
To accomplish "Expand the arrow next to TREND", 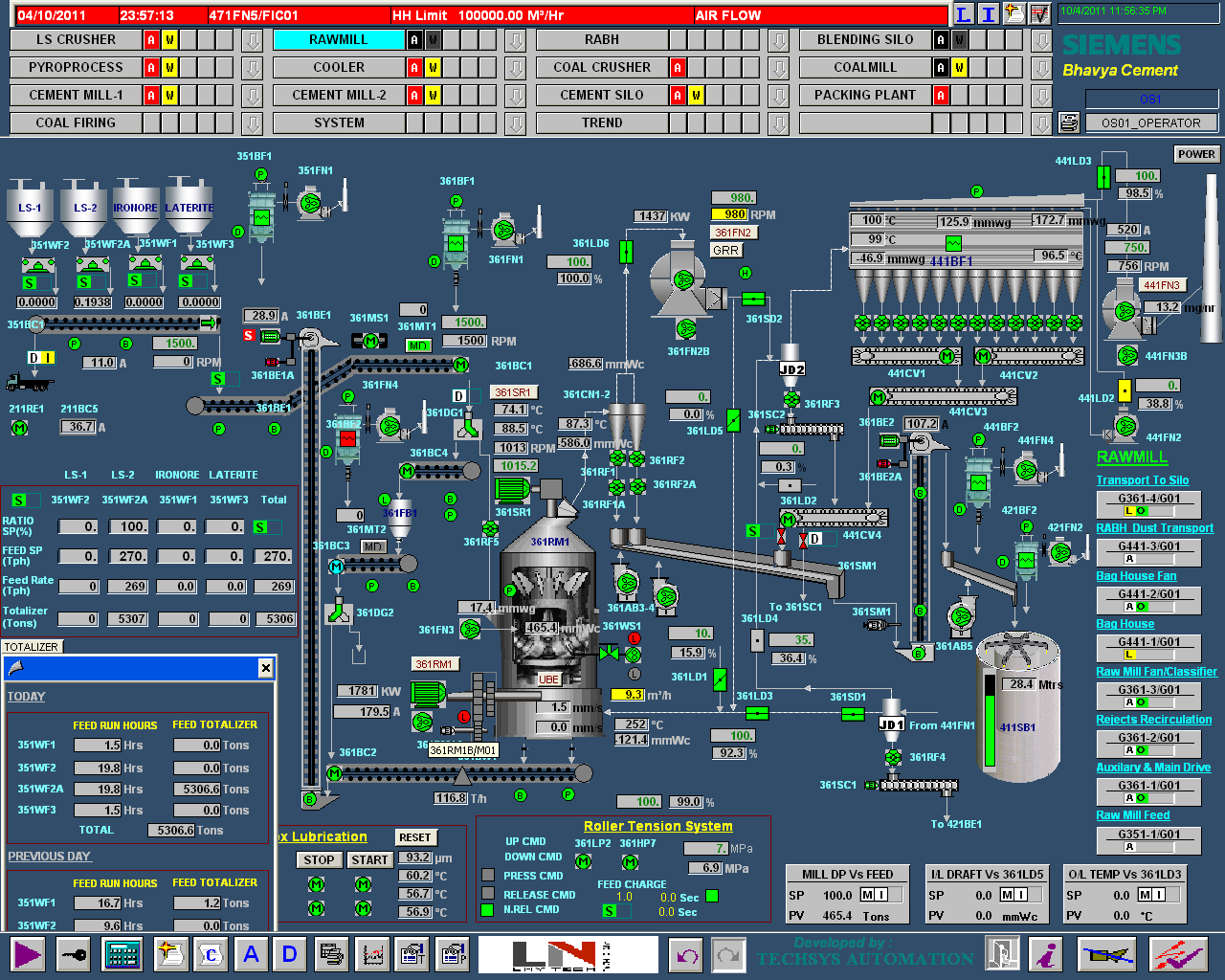I will (x=778, y=123).
